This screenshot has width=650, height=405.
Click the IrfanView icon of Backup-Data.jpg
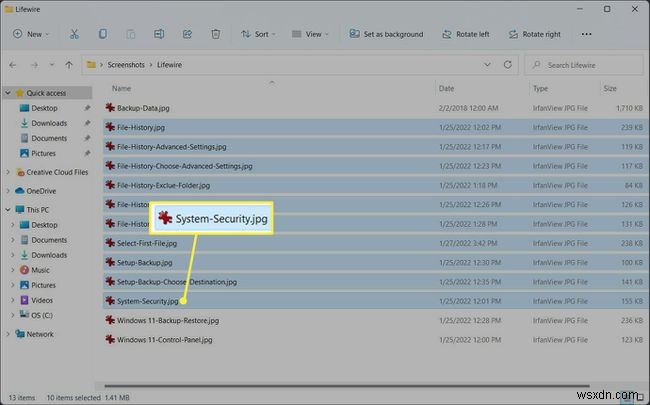tap(110, 108)
